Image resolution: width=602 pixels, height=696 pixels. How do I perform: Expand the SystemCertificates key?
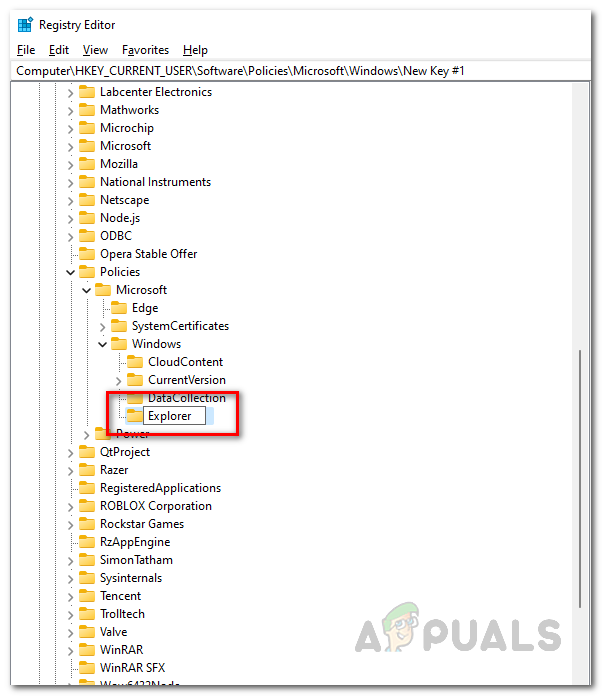(103, 327)
